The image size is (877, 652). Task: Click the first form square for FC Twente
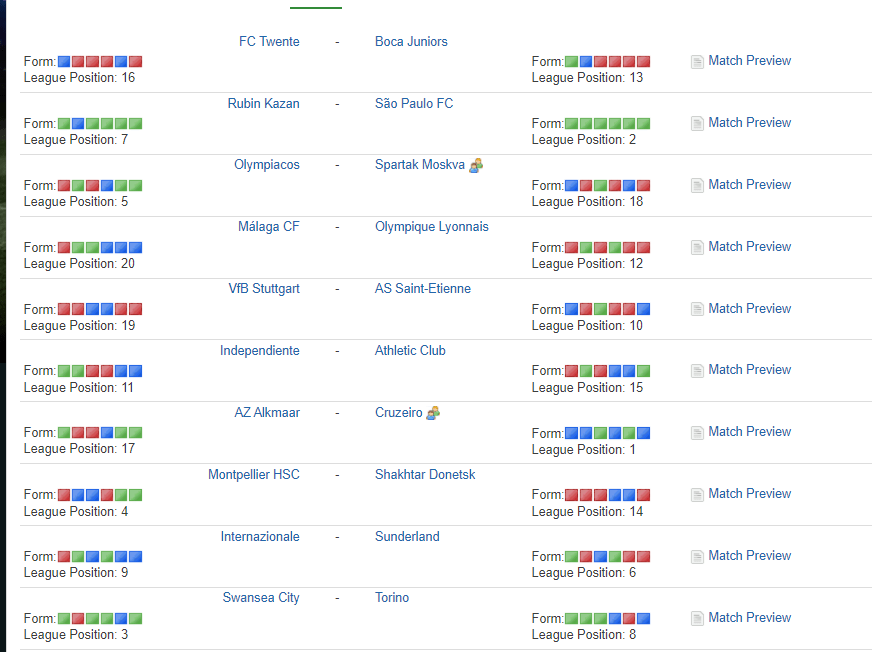click(64, 62)
